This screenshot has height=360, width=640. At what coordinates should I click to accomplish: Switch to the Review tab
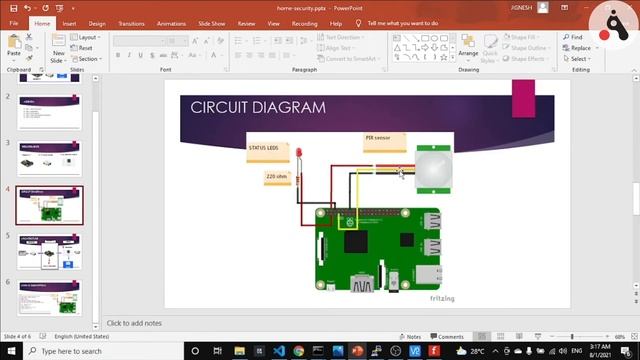[246, 24]
